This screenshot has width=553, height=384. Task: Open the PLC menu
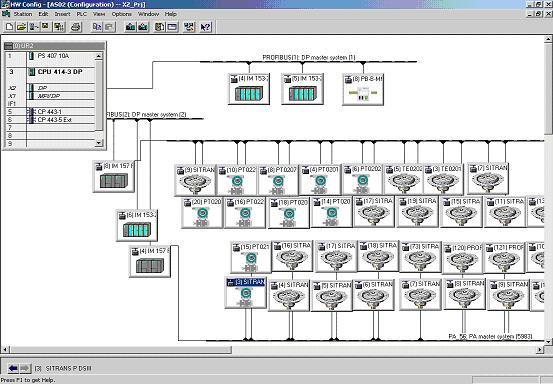coord(81,14)
